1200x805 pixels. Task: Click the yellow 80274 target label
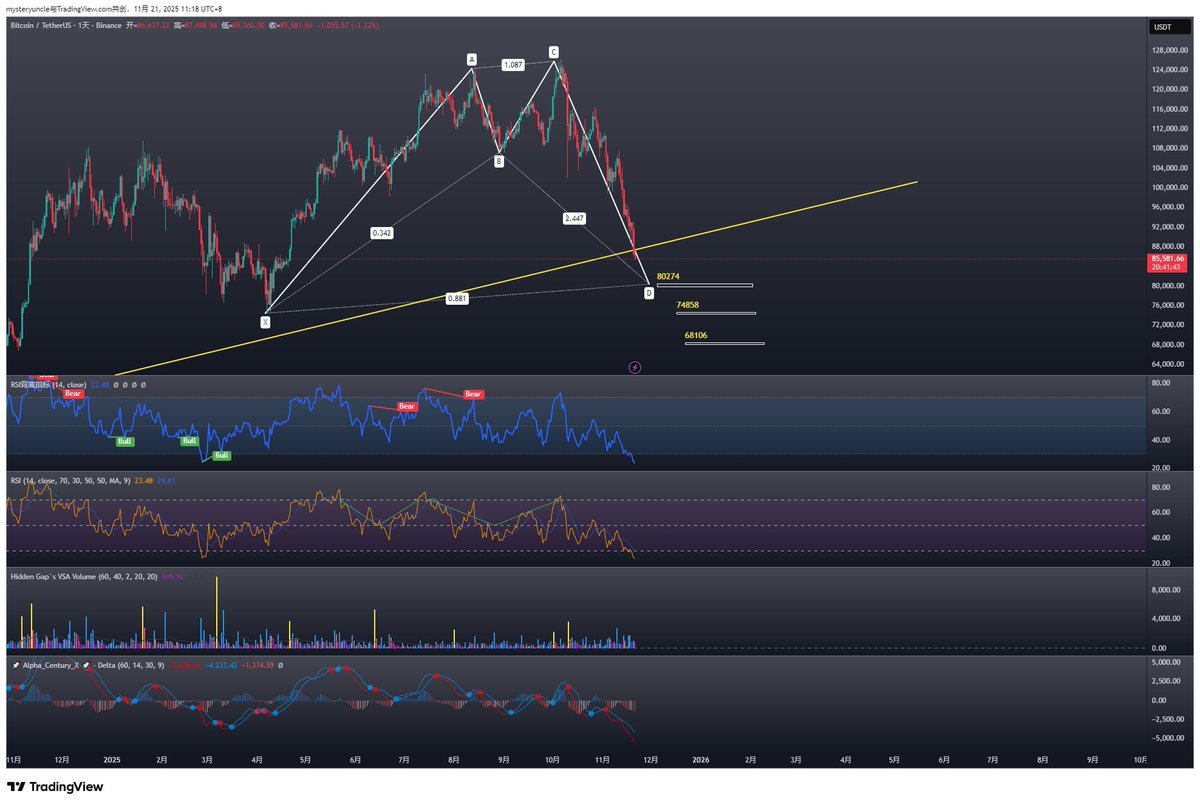pos(669,276)
